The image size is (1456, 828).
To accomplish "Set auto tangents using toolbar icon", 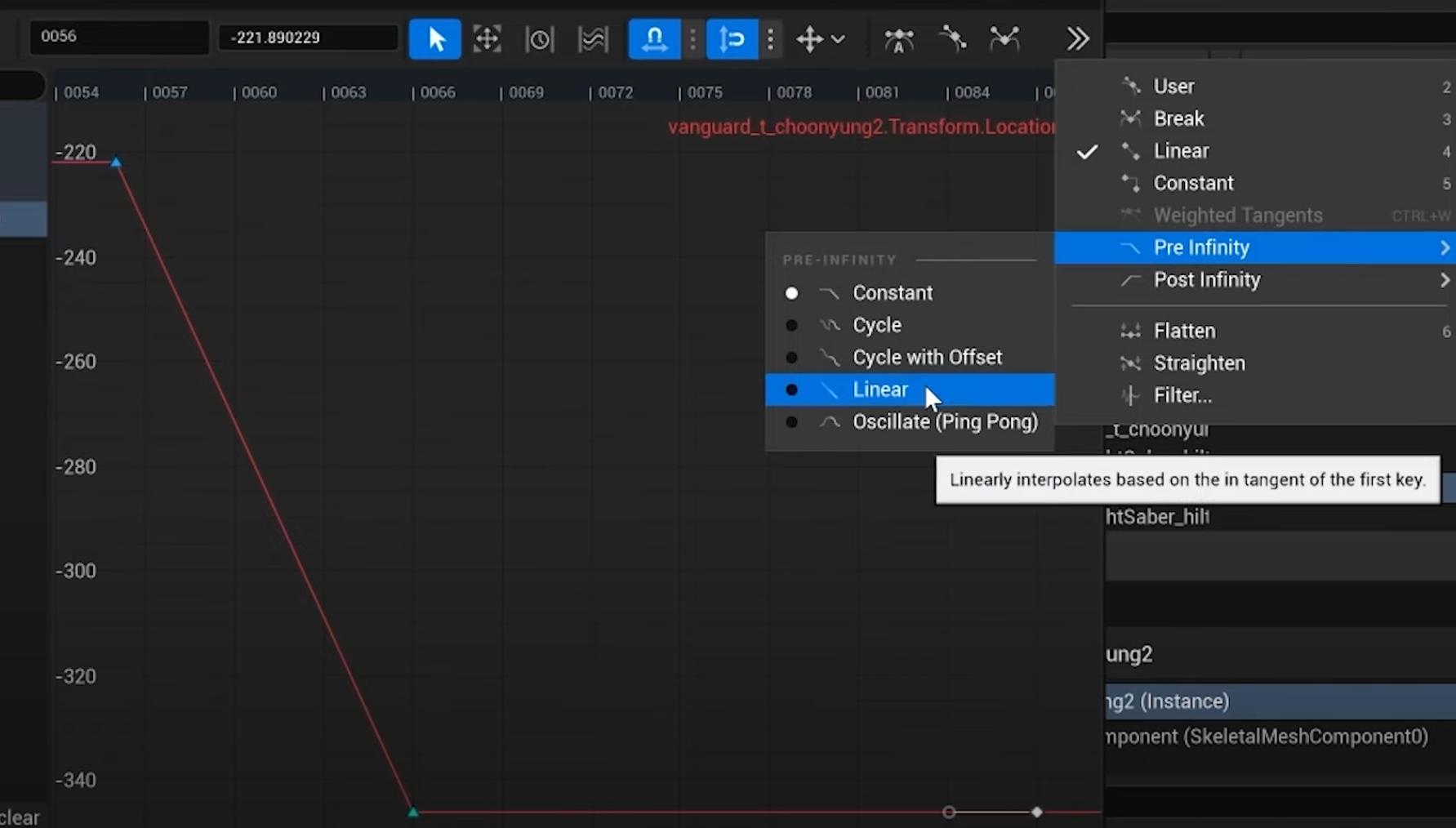I will coord(899,38).
